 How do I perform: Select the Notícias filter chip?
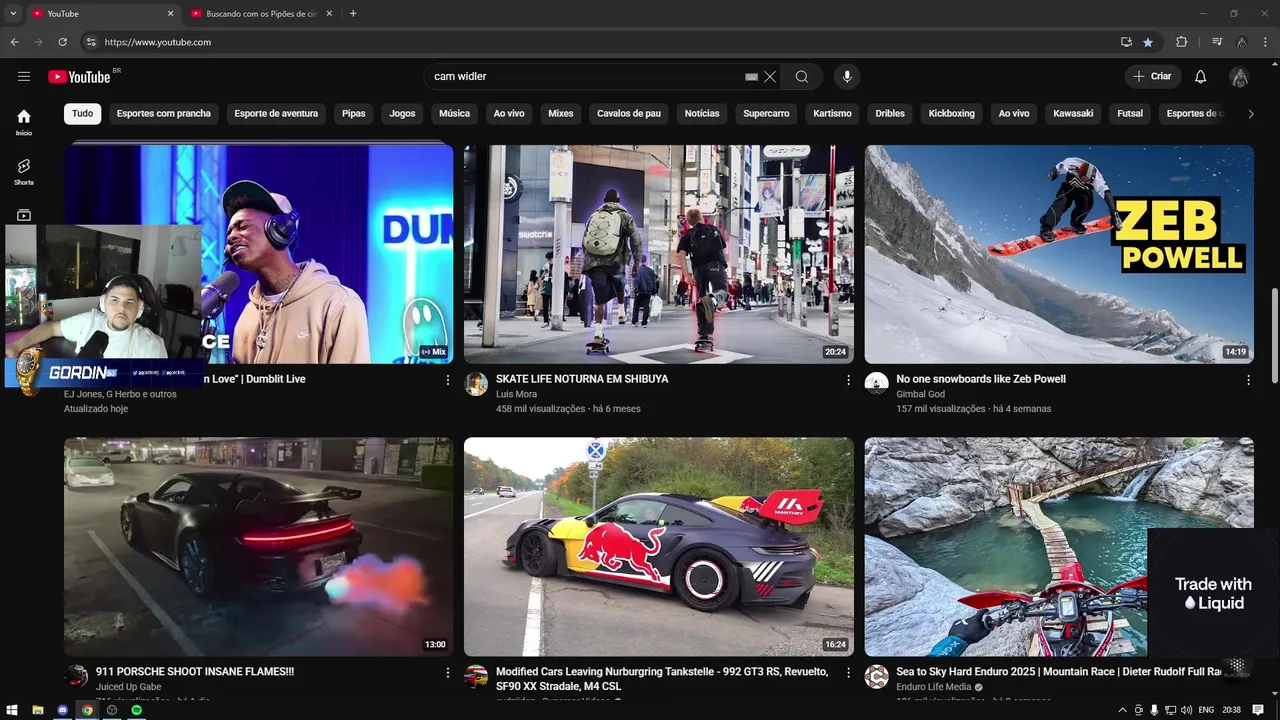[x=702, y=113]
